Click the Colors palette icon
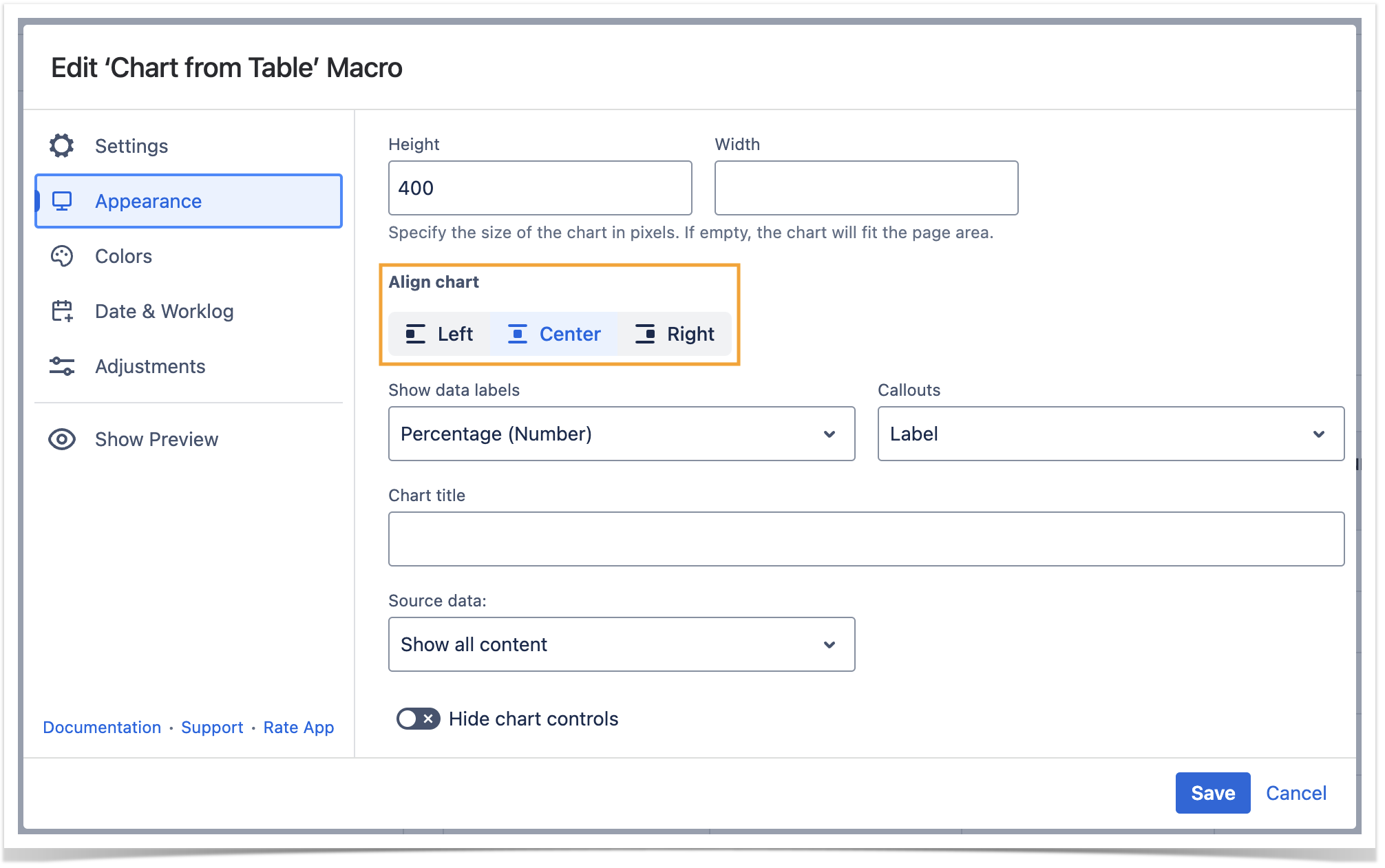The width and height of the screenshot is (1385, 868). (x=62, y=256)
